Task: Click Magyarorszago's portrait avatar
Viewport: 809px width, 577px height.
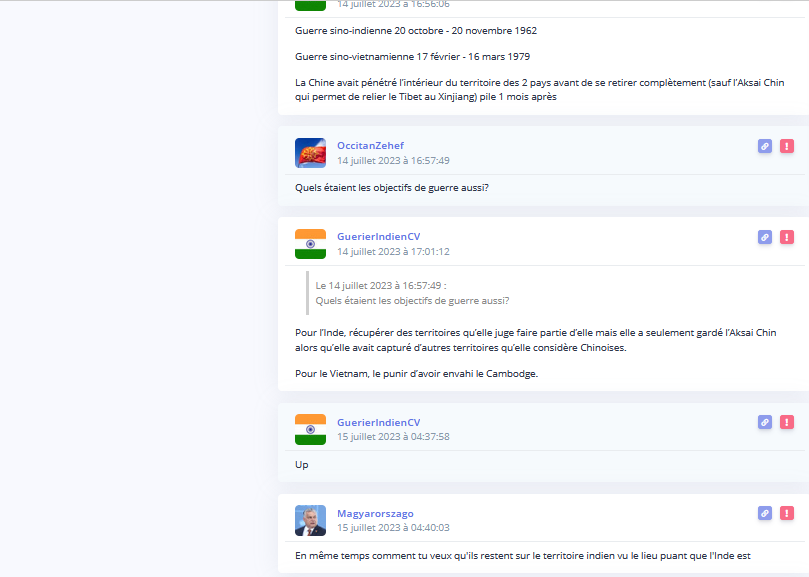Action: 310,521
